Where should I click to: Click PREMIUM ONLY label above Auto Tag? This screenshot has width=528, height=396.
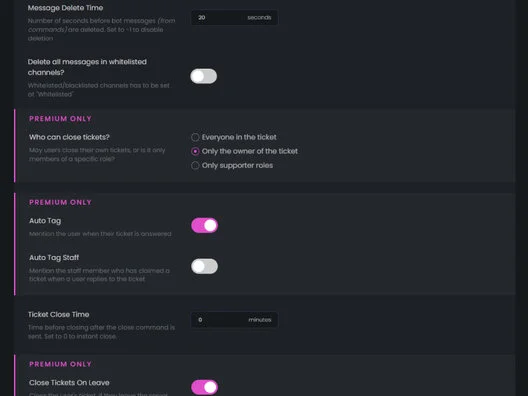point(60,202)
